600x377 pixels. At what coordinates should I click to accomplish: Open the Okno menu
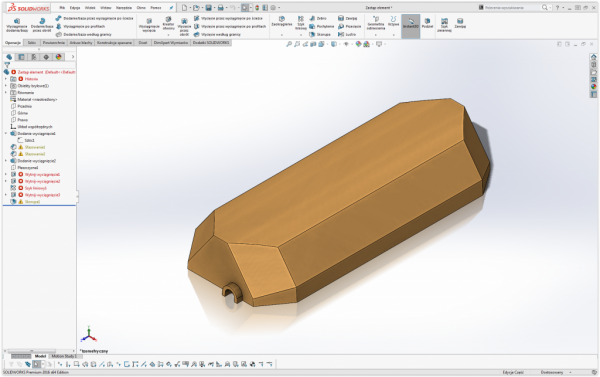141,8
